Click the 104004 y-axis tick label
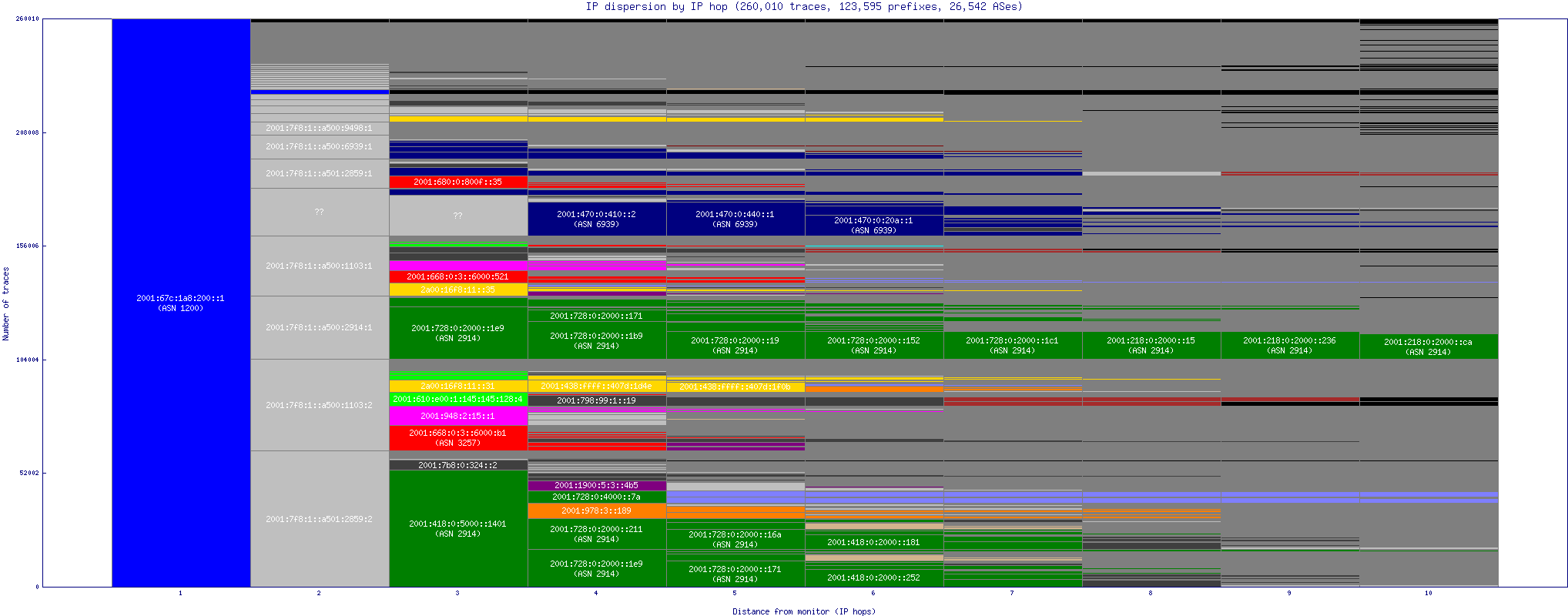 [28, 360]
